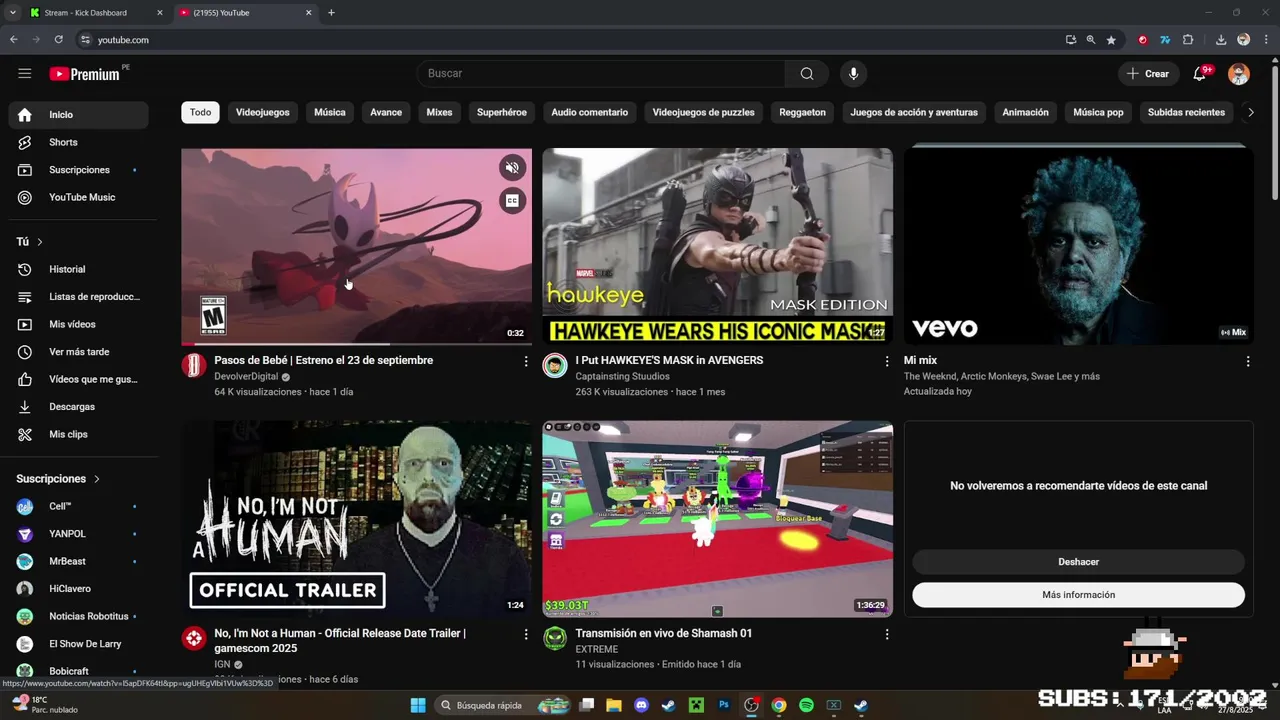1280x720 pixels.
Task: Unmute the Pasos de Bebé preview
Action: [x=512, y=168]
